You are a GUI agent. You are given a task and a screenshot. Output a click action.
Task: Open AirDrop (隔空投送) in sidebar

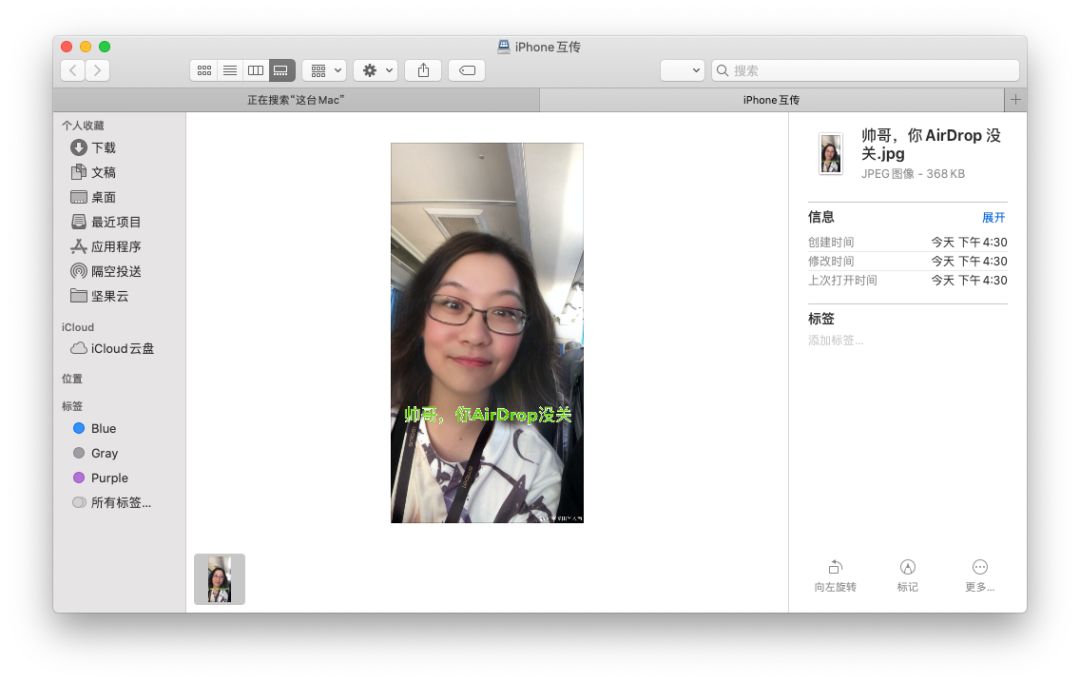107,271
